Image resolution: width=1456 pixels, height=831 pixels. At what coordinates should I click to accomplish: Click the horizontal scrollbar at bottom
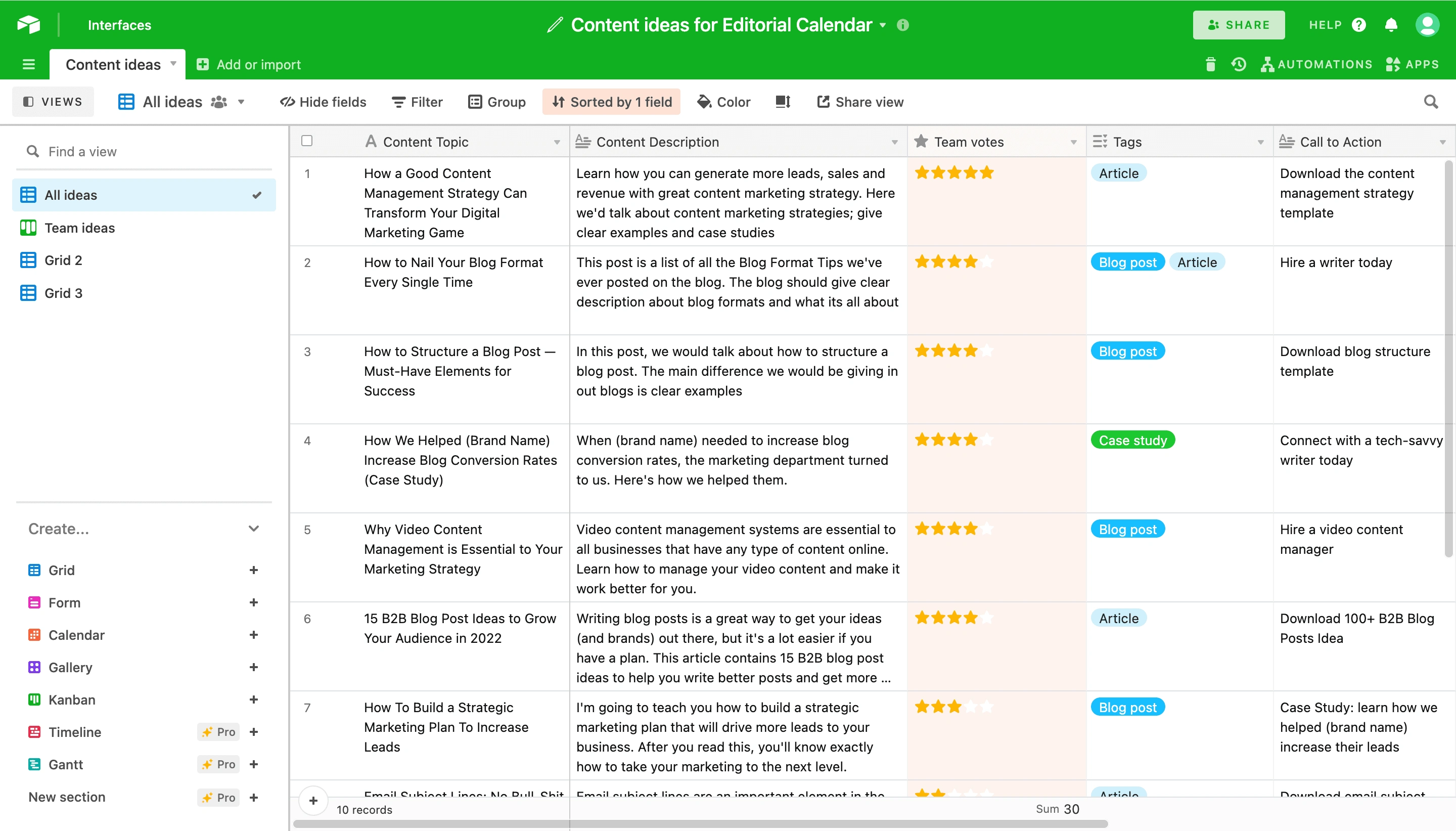pos(700,824)
